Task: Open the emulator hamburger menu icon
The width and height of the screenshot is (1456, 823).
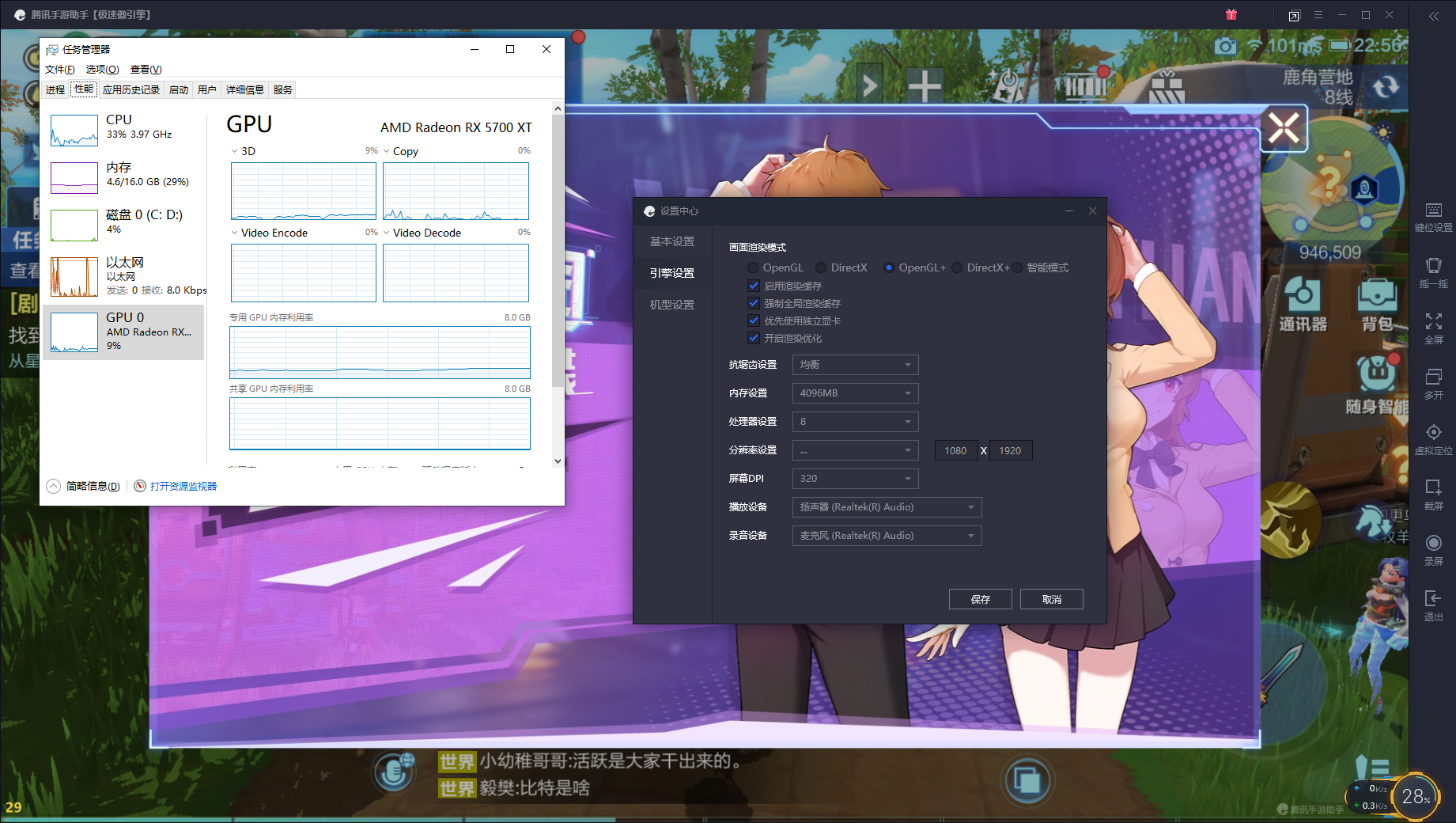Action: (x=1318, y=15)
